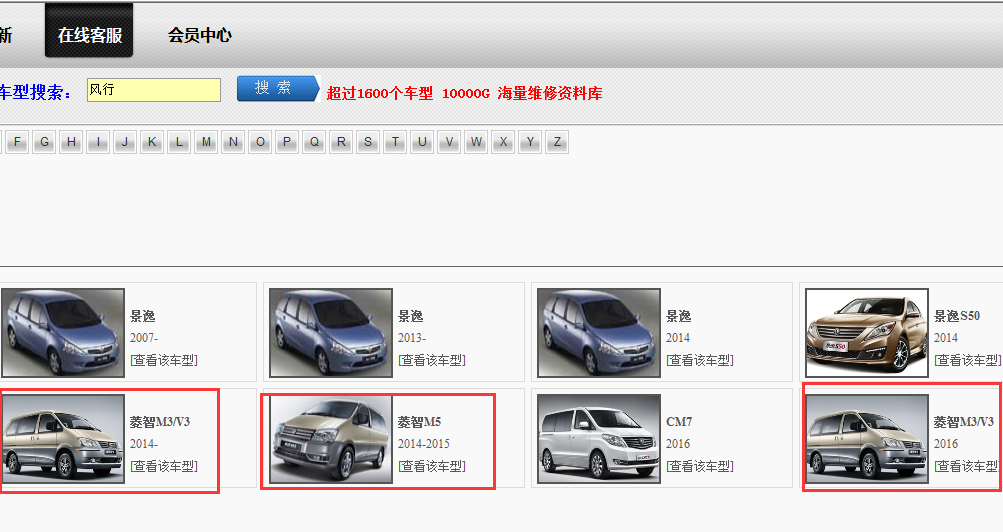This screenshot has width=1003, height=532.
Task: Click the 车型搜索 input field
Action: point(154,90)
